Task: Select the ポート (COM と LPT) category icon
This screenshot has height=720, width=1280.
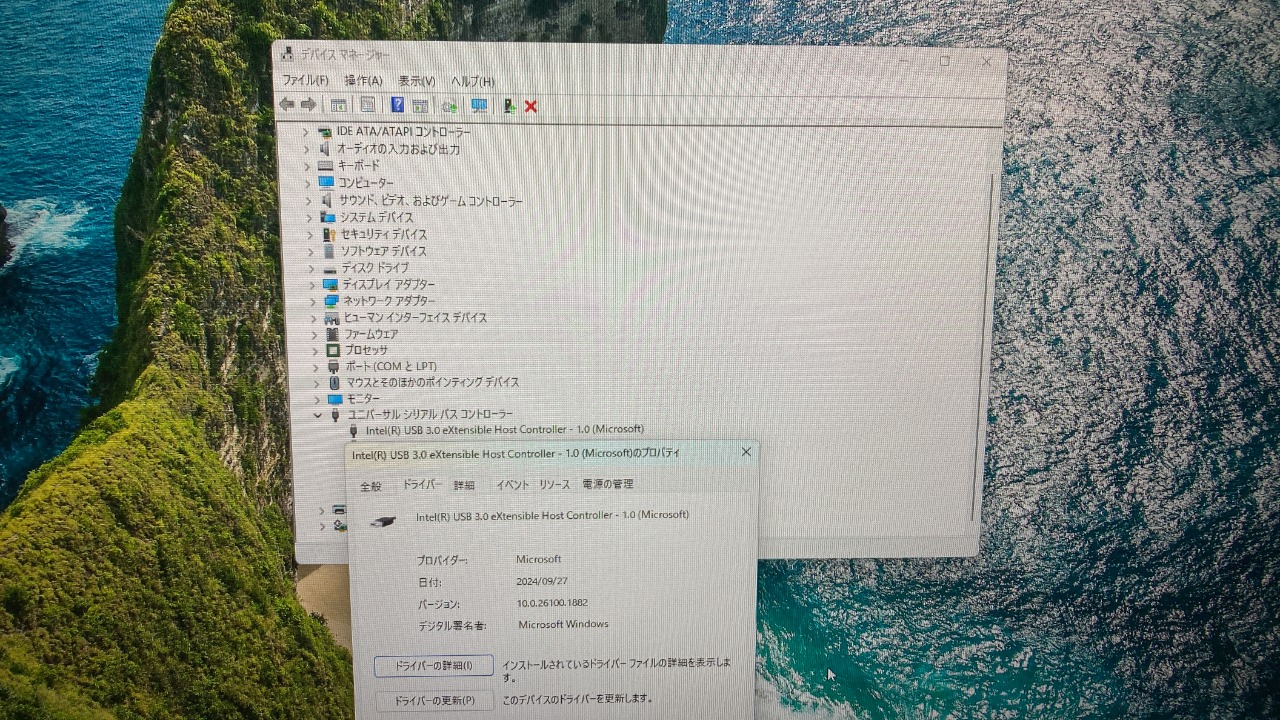Action: point(333,366)
